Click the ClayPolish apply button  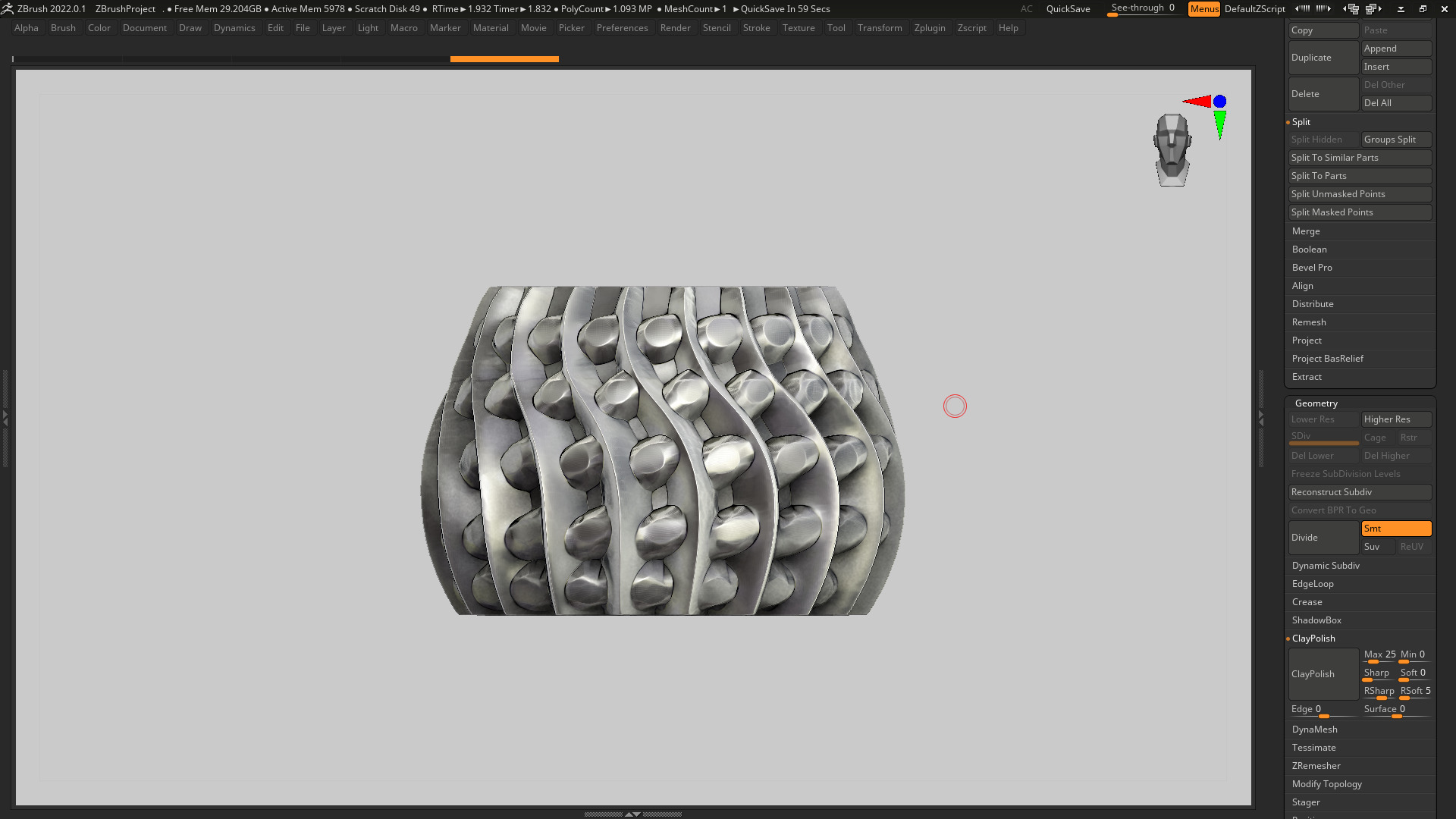coord(1324,674)
